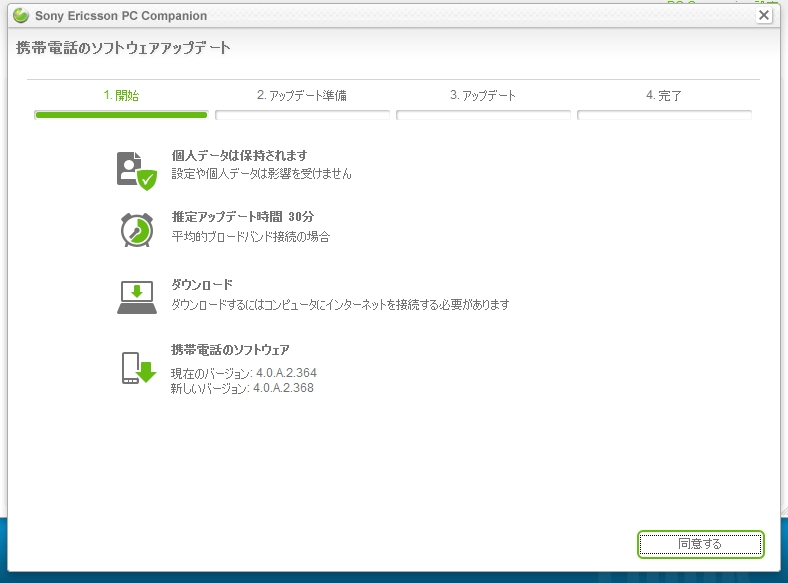788x583 pixels.
Task: Click the new version 4.0.A.2.368 text
Action: tap(242, 388)
